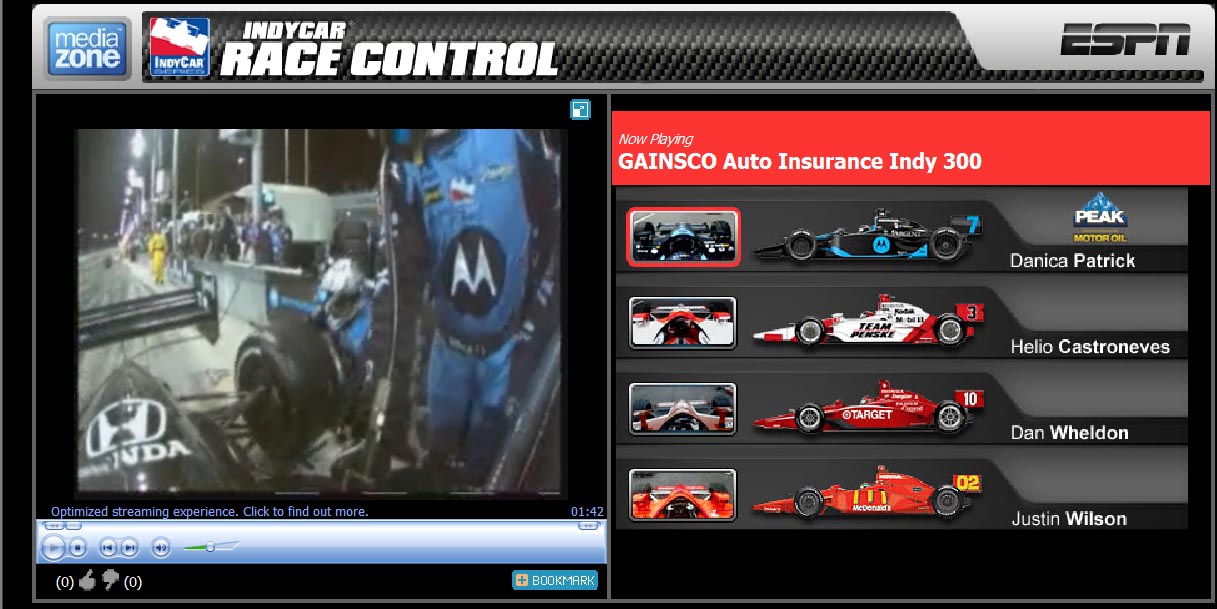The height and width of the screenshot is (609, 1217).
Task: Click the thumbs down icon
Action: click(110, 580)
